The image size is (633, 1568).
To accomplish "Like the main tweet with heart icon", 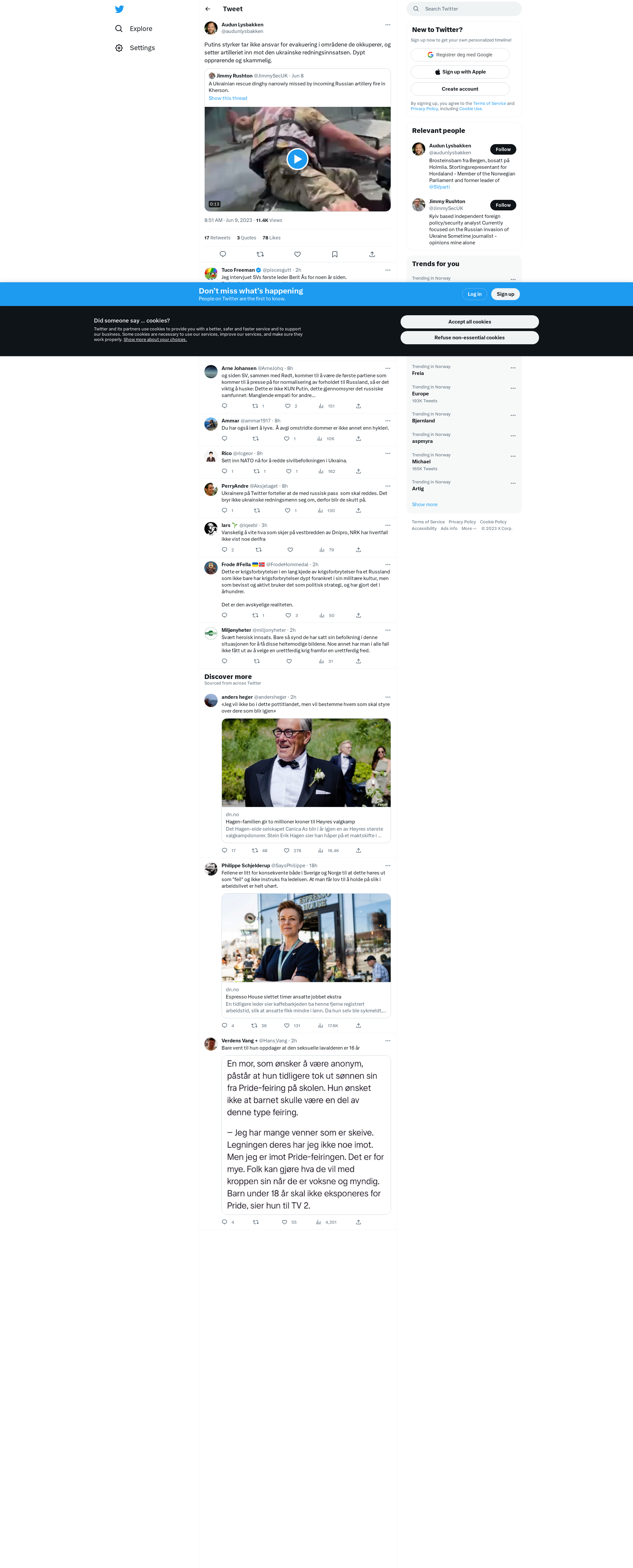I will pyautogui.click(x=298, y=254).
